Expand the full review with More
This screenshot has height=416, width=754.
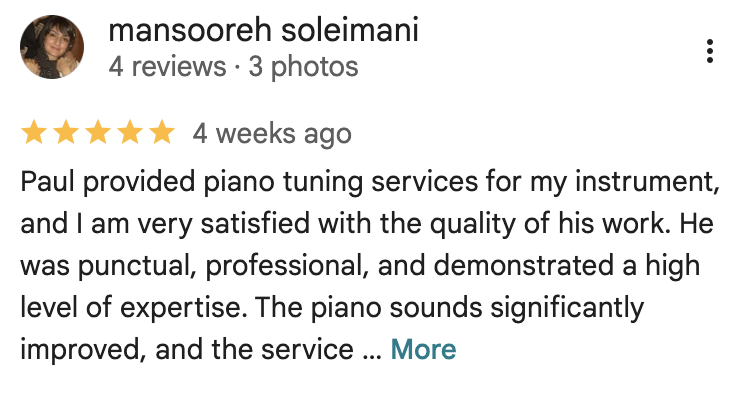(423, 349)
